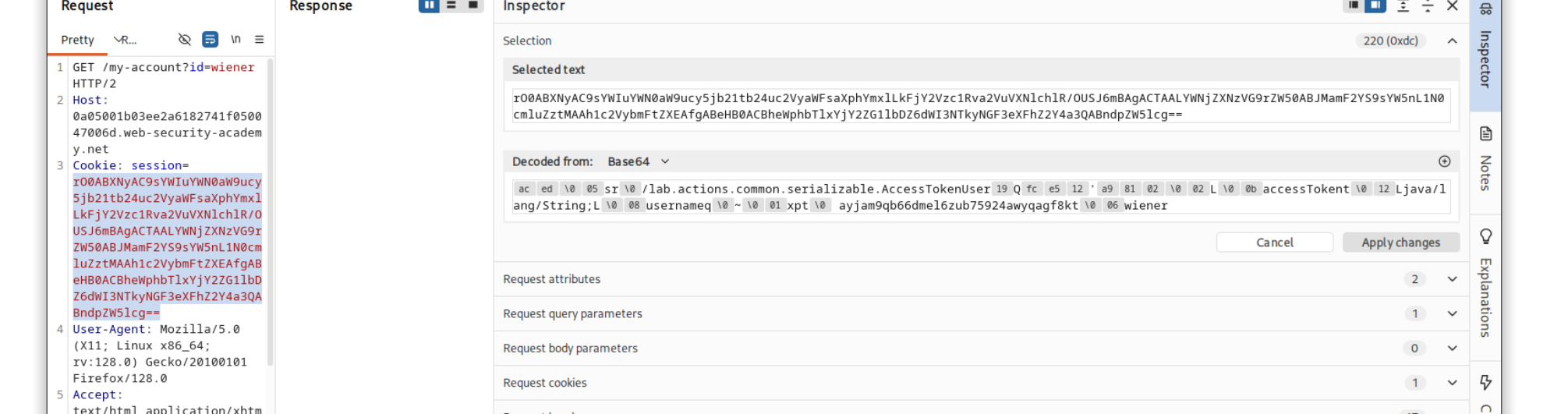Image resolution: width=1568 pixels, height=414 pixels.
Task: Open the Base64 decoding type dropdown
Action: pos(639,161)
